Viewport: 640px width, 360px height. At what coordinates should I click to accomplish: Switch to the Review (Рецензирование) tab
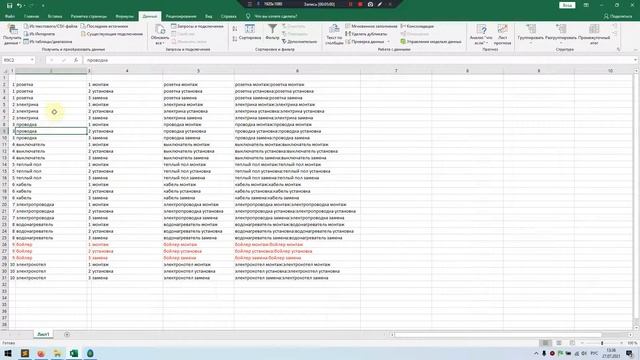[181, 16]
